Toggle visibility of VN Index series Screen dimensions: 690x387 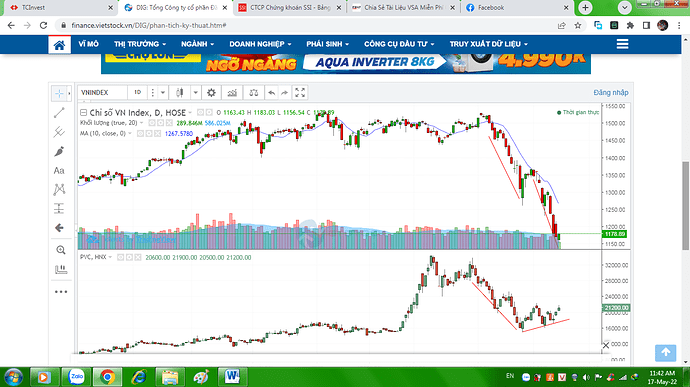pos(200,113)
